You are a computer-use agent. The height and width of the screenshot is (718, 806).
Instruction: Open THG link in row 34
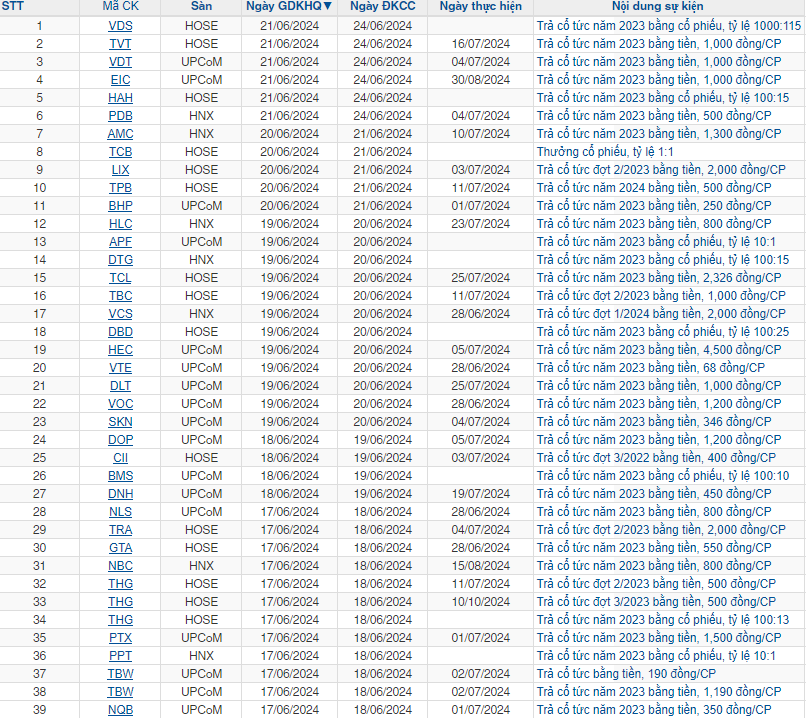[x=120, y=619]
